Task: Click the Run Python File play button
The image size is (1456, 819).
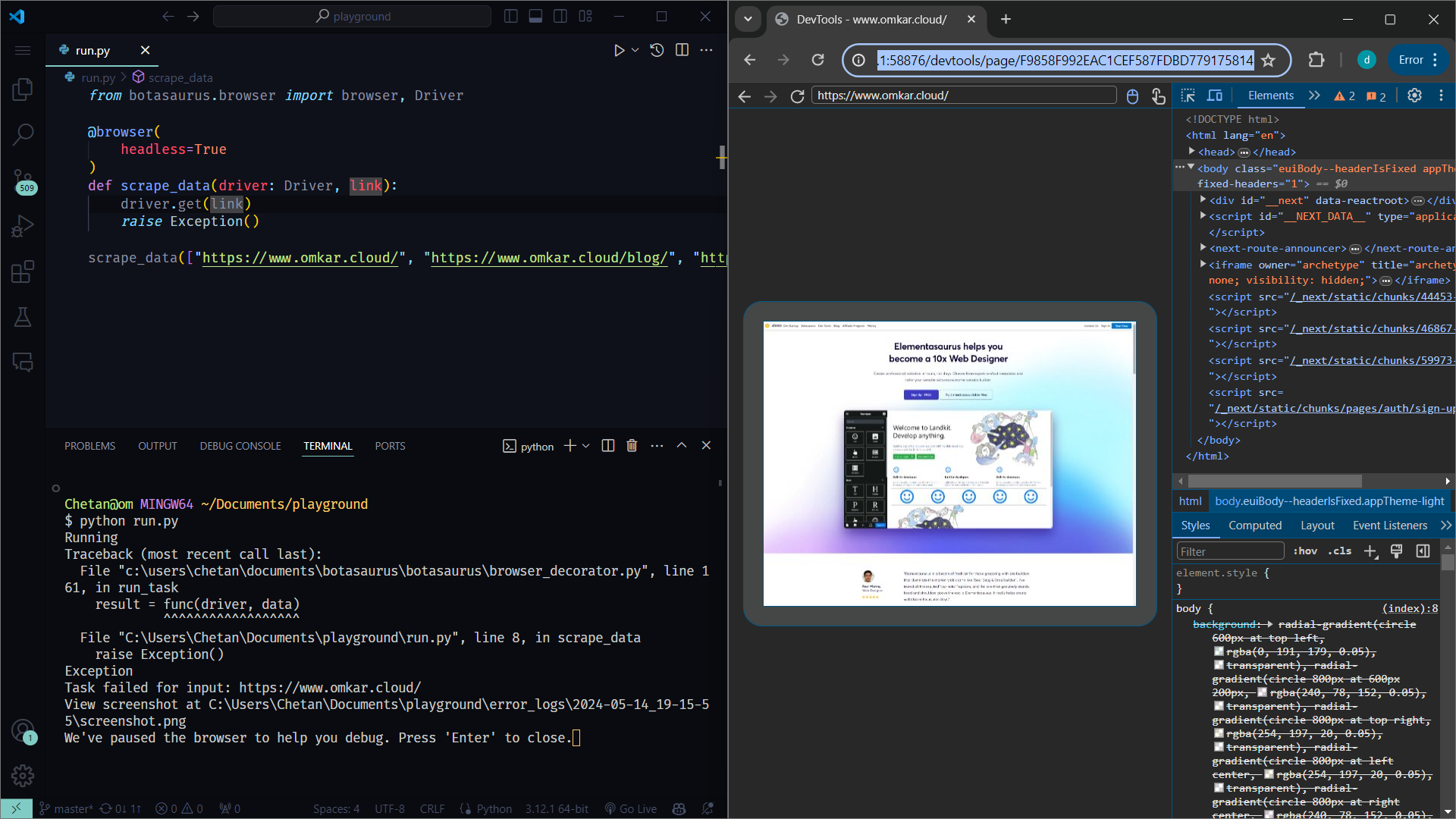Action: pos(620,50)
